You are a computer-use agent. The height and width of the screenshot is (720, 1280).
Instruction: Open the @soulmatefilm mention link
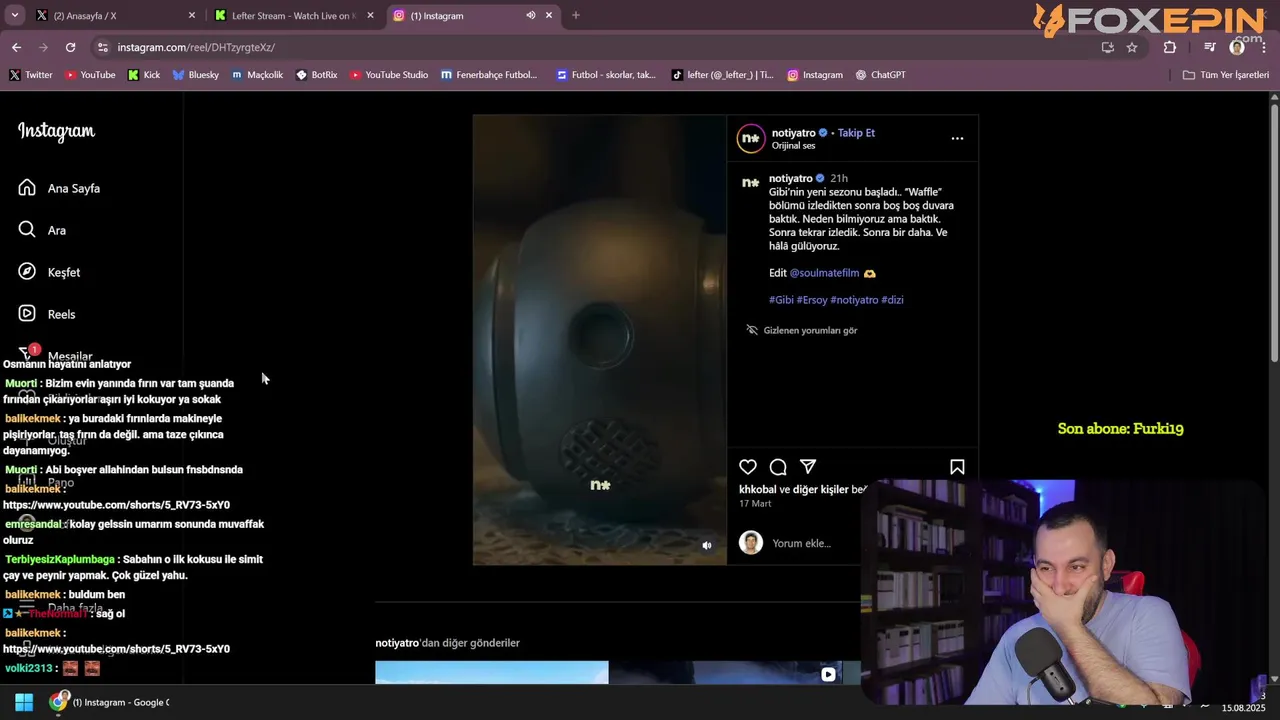(825, 273)
